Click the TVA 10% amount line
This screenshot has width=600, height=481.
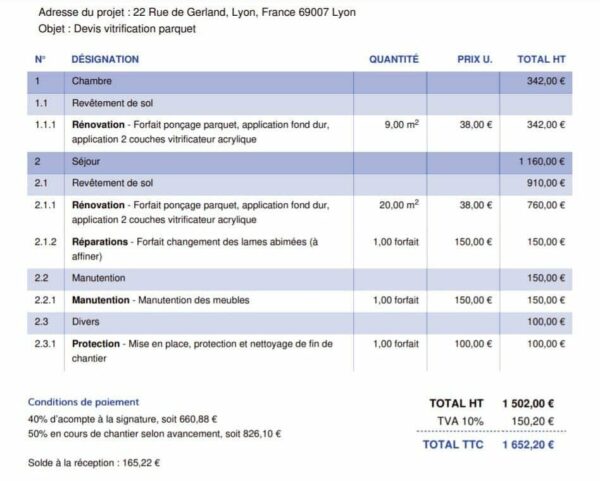495,421
